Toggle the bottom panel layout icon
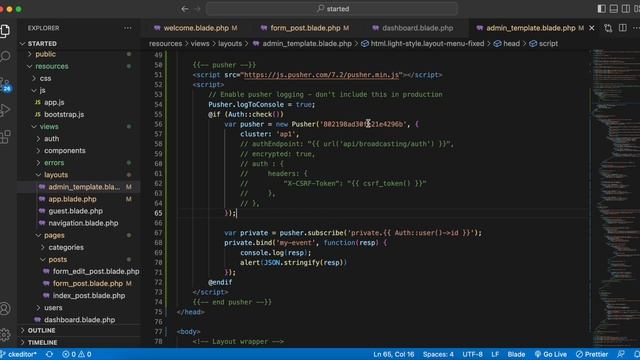640x360 pixels. pyautogui.click(x=613, y=9)
